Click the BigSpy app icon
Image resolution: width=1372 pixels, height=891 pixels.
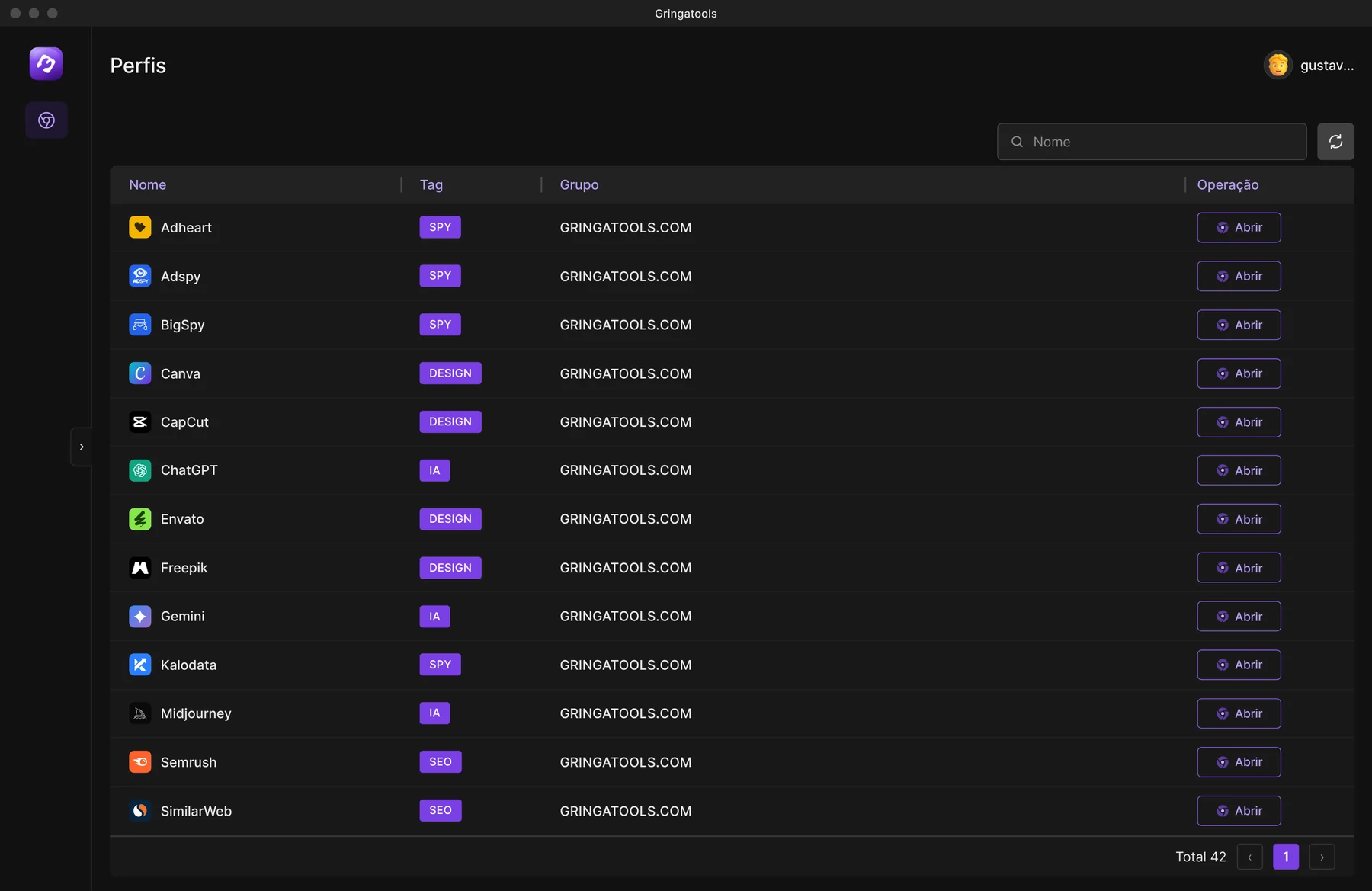pos(140,325)
